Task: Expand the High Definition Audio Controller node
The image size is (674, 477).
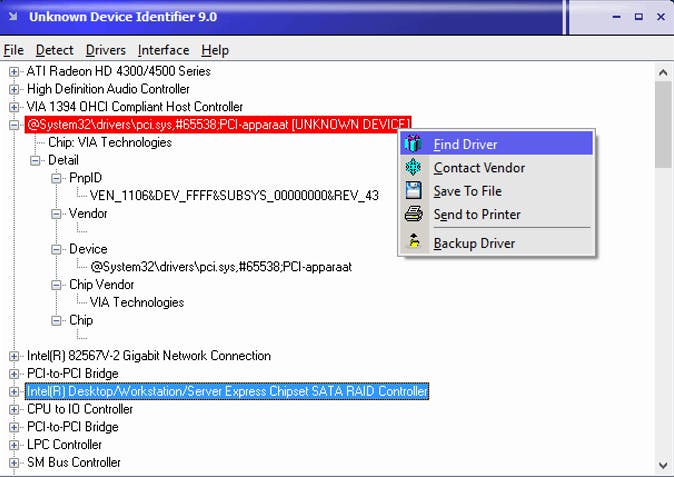Action: 14,89
